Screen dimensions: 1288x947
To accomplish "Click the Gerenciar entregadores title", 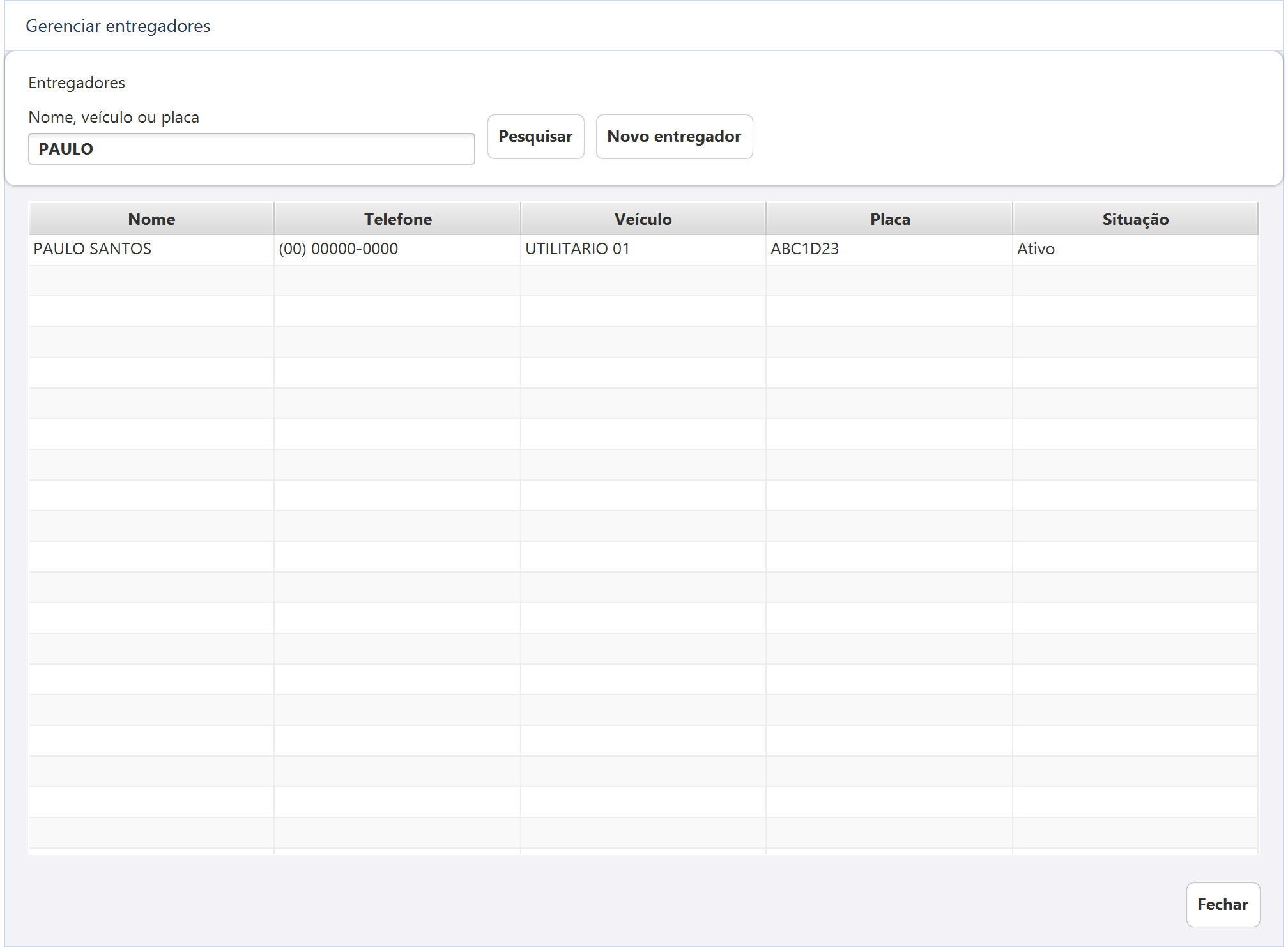I will point(118,26).
